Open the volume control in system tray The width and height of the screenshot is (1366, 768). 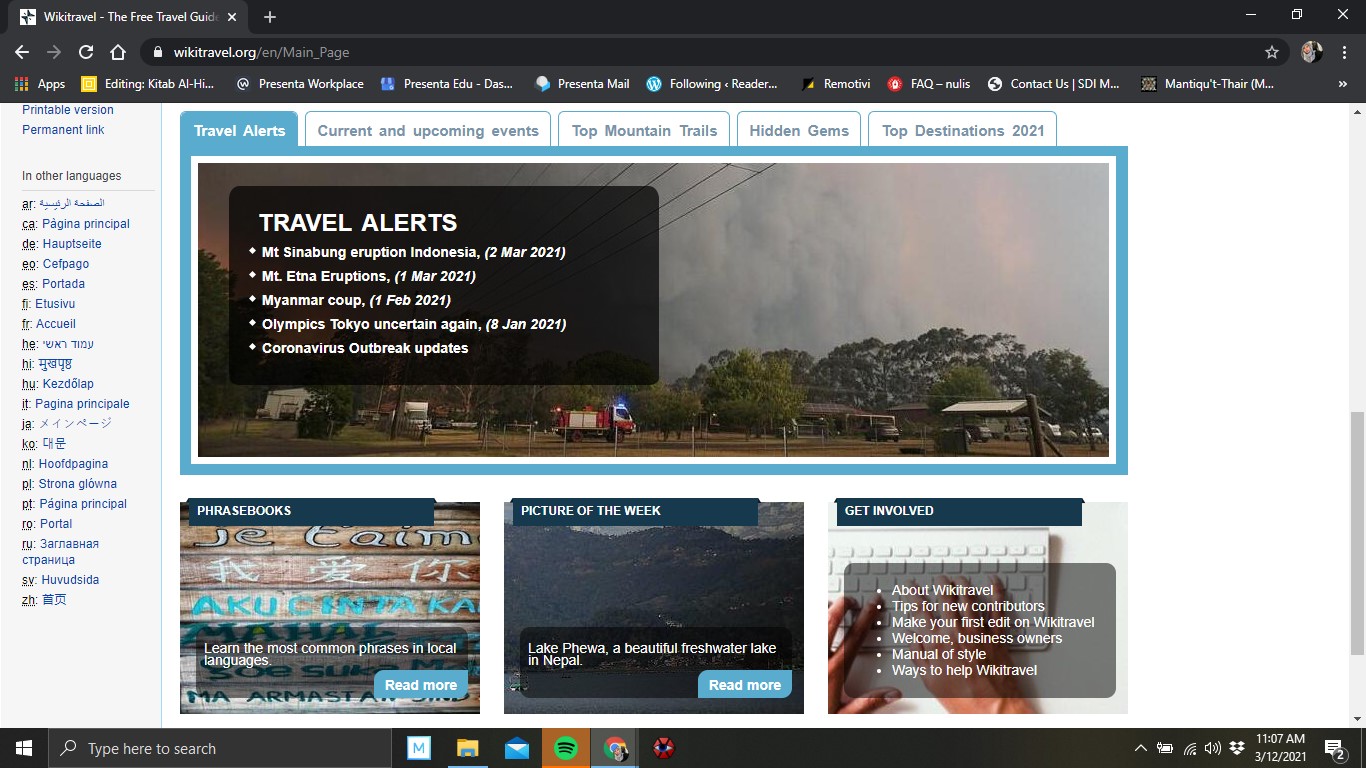pyautogui.click(x=1213, y=748)
